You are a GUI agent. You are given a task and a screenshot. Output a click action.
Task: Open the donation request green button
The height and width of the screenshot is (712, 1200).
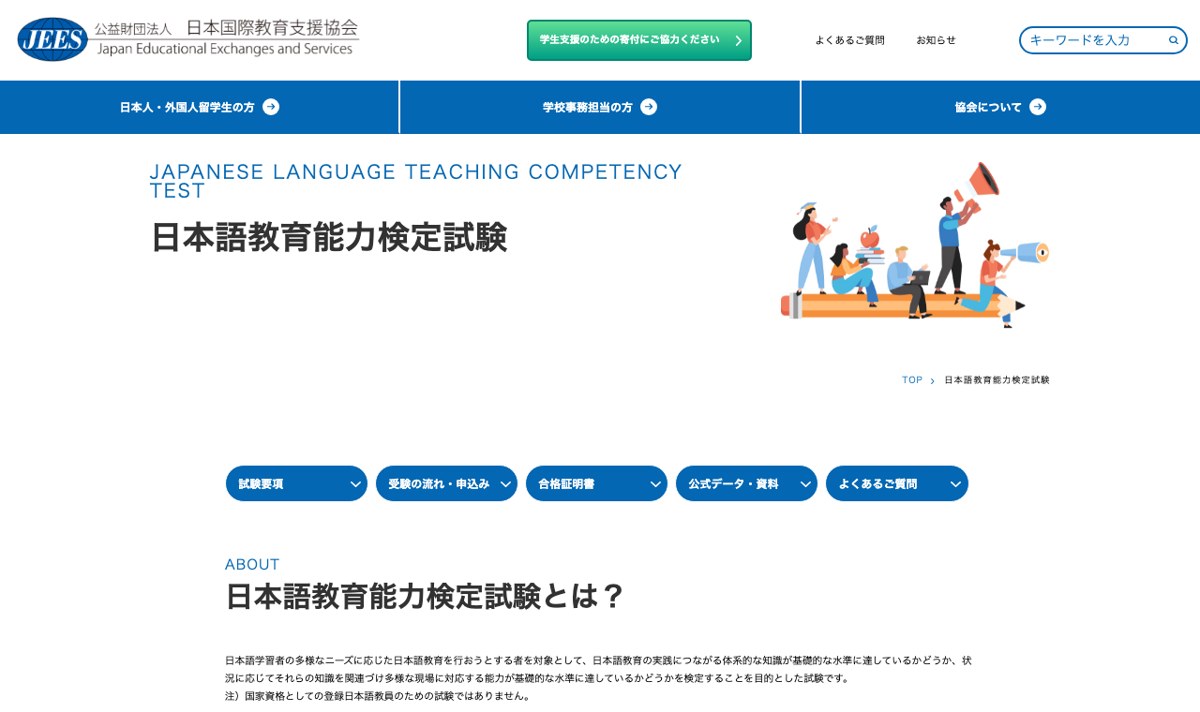tap(639, 40)
